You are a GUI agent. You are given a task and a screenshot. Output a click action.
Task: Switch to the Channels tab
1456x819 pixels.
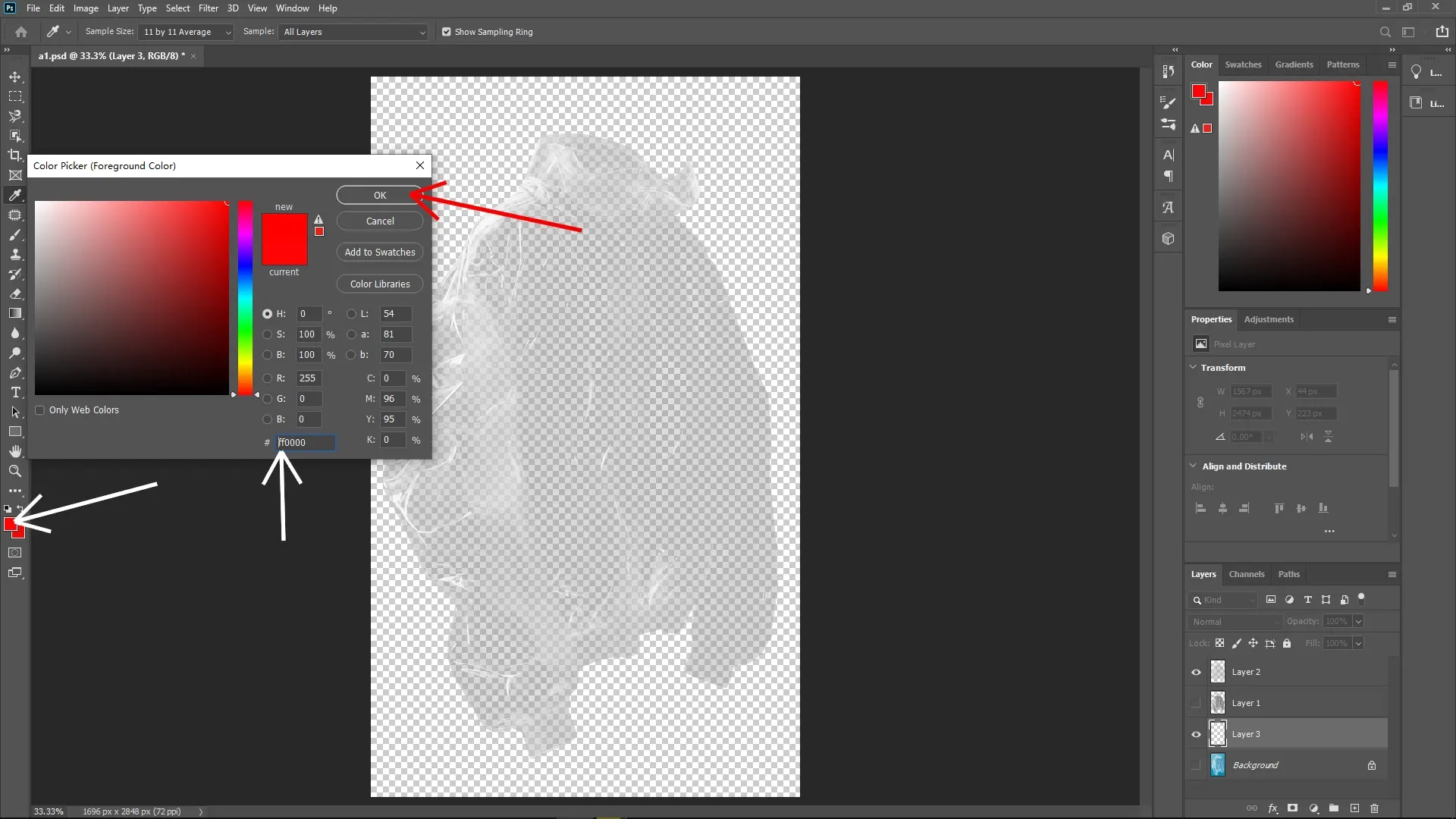(x=1247, y=574)
